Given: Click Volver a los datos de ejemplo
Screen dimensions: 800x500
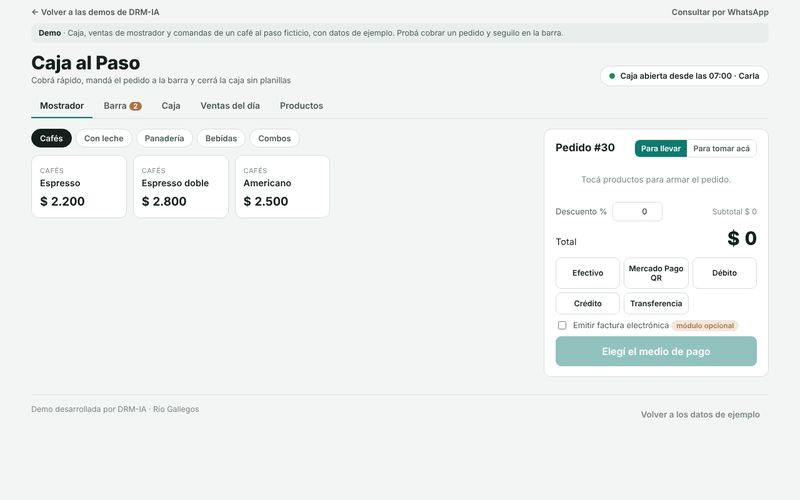Looking at the screenshot, I should tap(700, 414).
